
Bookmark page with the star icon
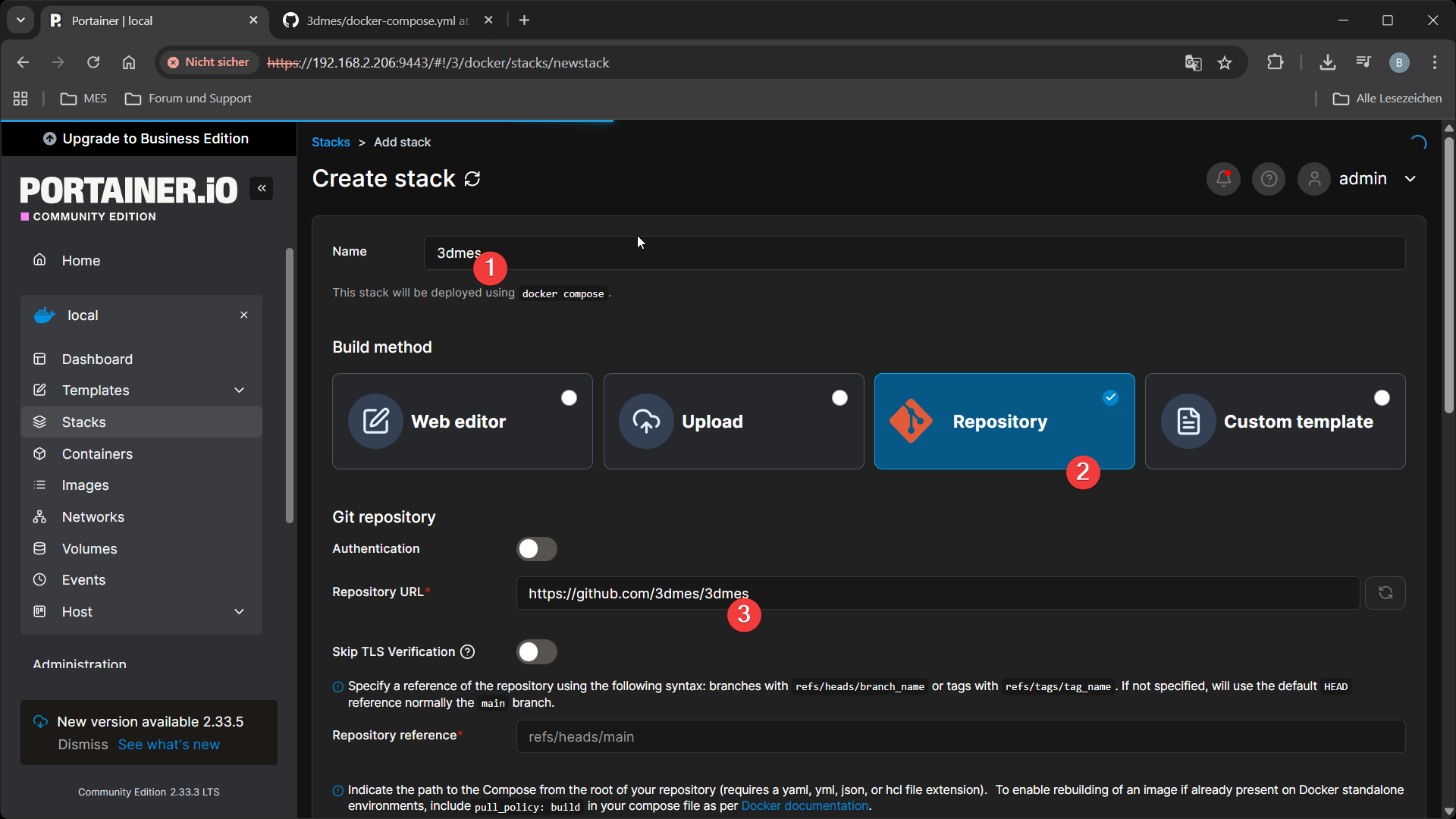point(1225,63)
